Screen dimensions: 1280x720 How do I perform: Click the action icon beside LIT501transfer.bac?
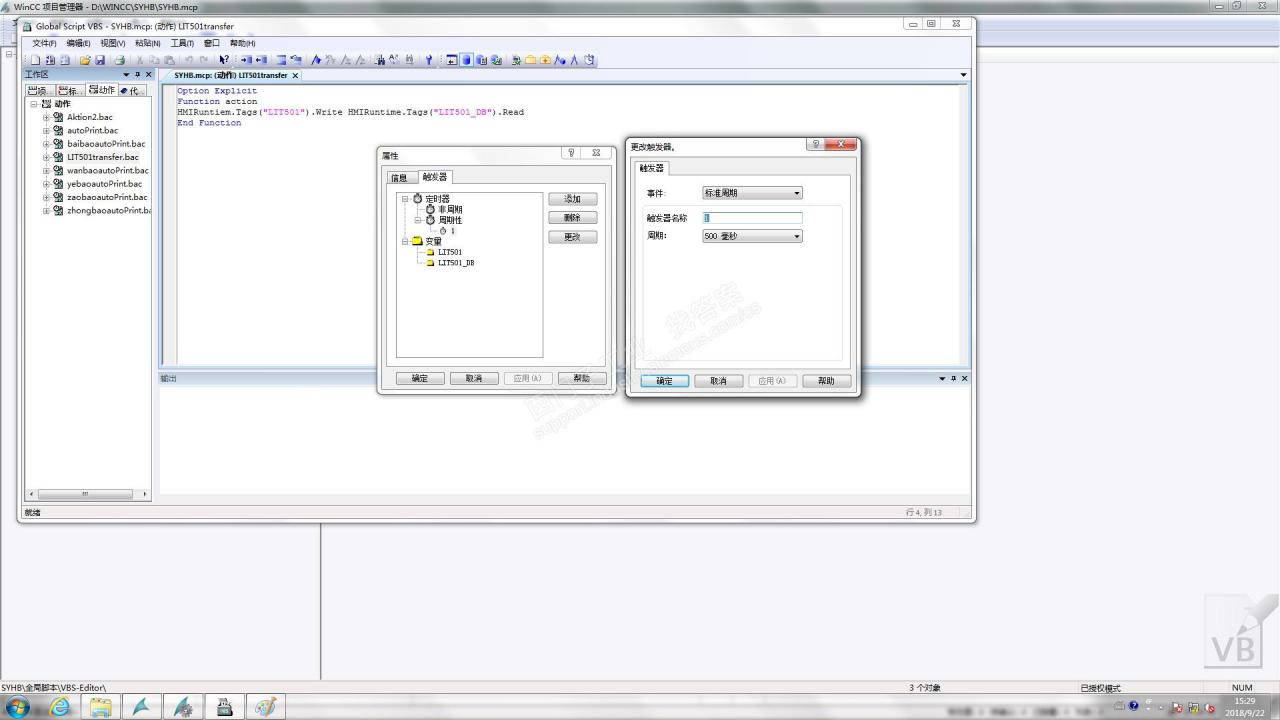58,157
